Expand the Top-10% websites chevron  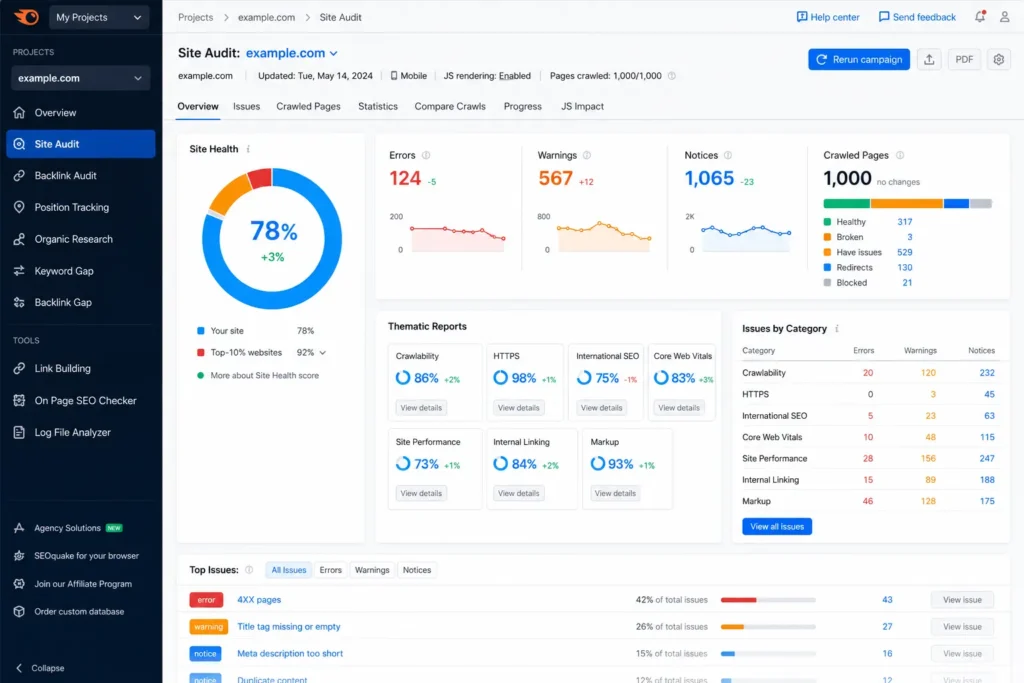click(323, 353)
